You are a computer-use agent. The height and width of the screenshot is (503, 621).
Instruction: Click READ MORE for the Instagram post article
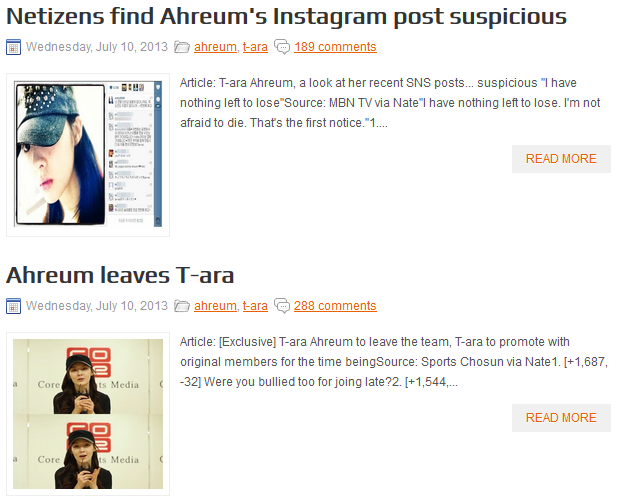point(561,159)
